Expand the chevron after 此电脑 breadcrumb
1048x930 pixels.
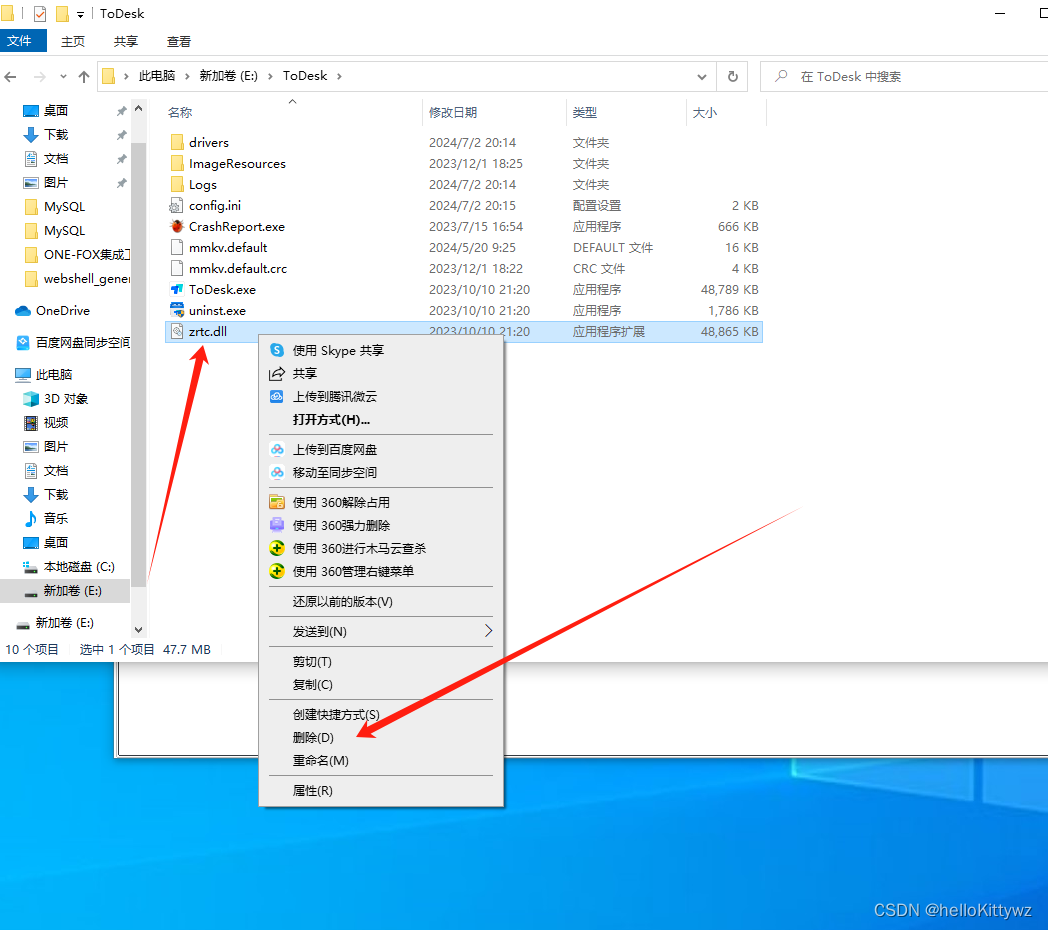coord(186,76)
